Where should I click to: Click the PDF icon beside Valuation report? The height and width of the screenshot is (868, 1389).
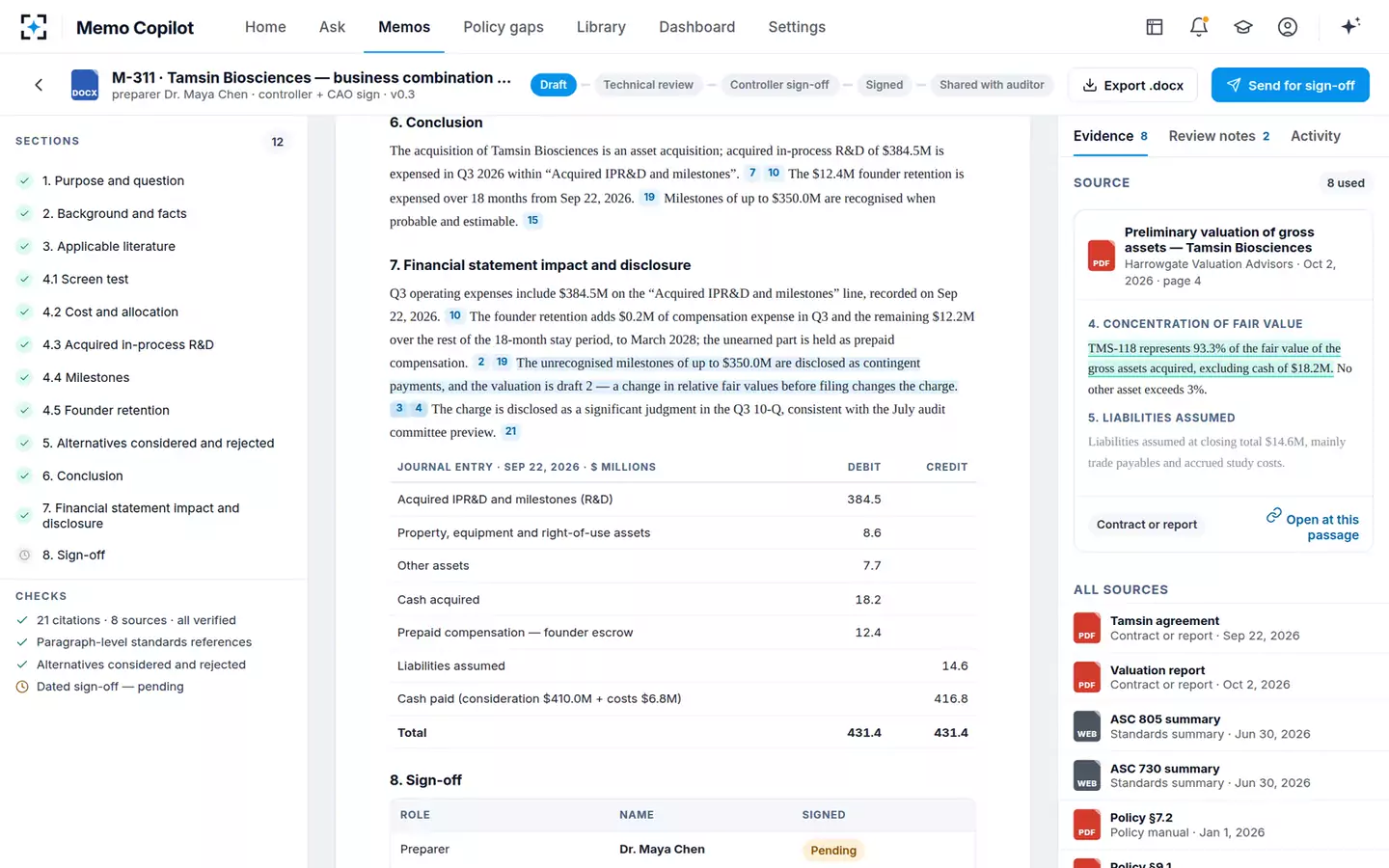(x=1087, y=677)
